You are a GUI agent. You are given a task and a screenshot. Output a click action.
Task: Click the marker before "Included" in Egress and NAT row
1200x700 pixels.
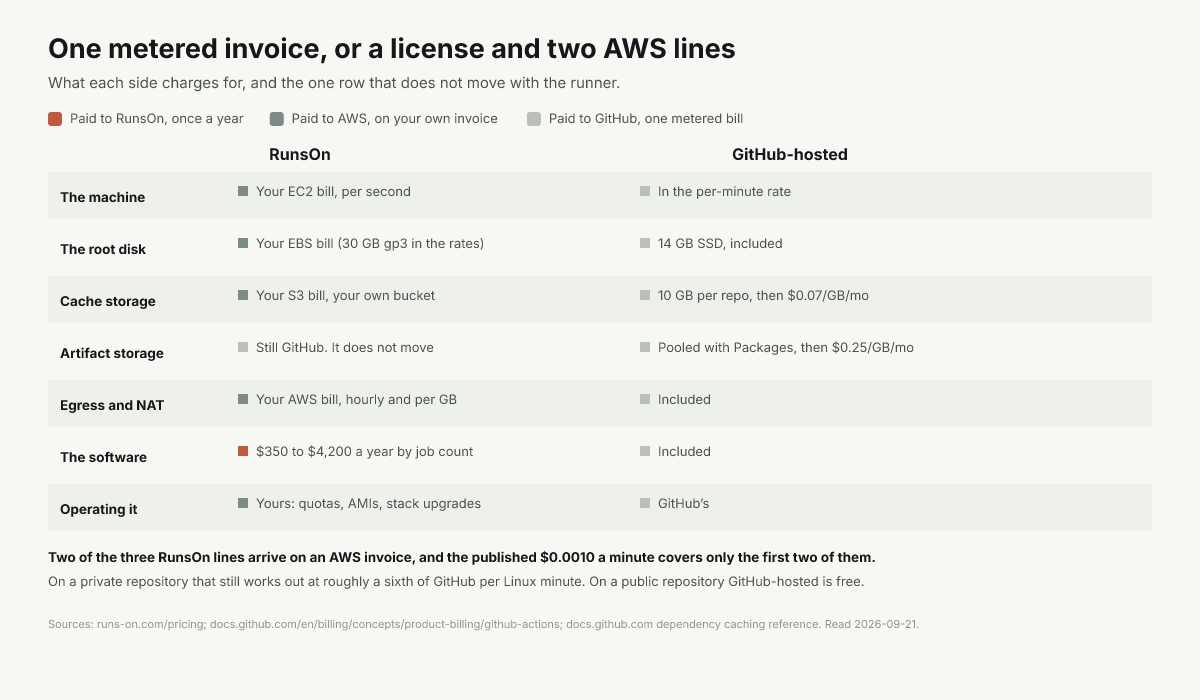645,399
